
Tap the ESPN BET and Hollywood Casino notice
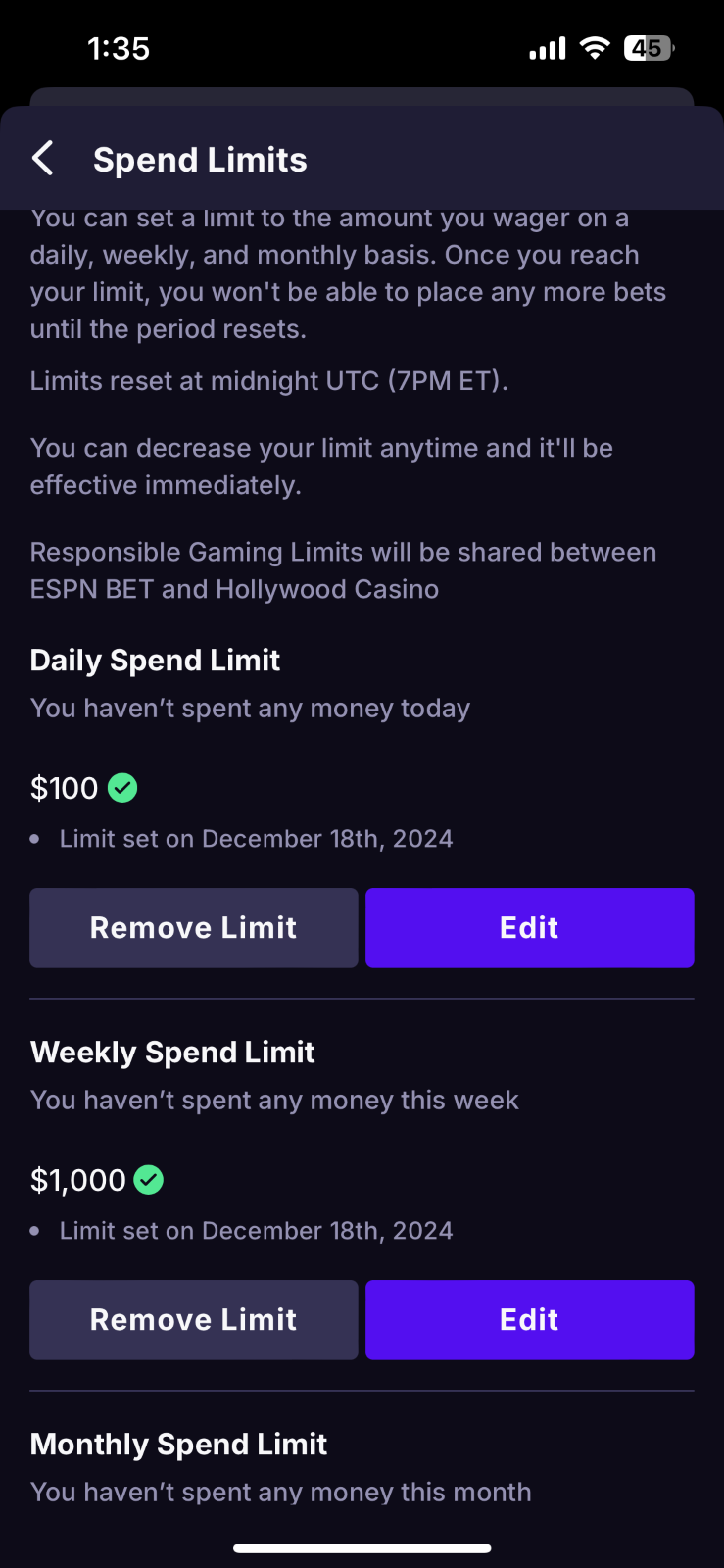(343, 570)
